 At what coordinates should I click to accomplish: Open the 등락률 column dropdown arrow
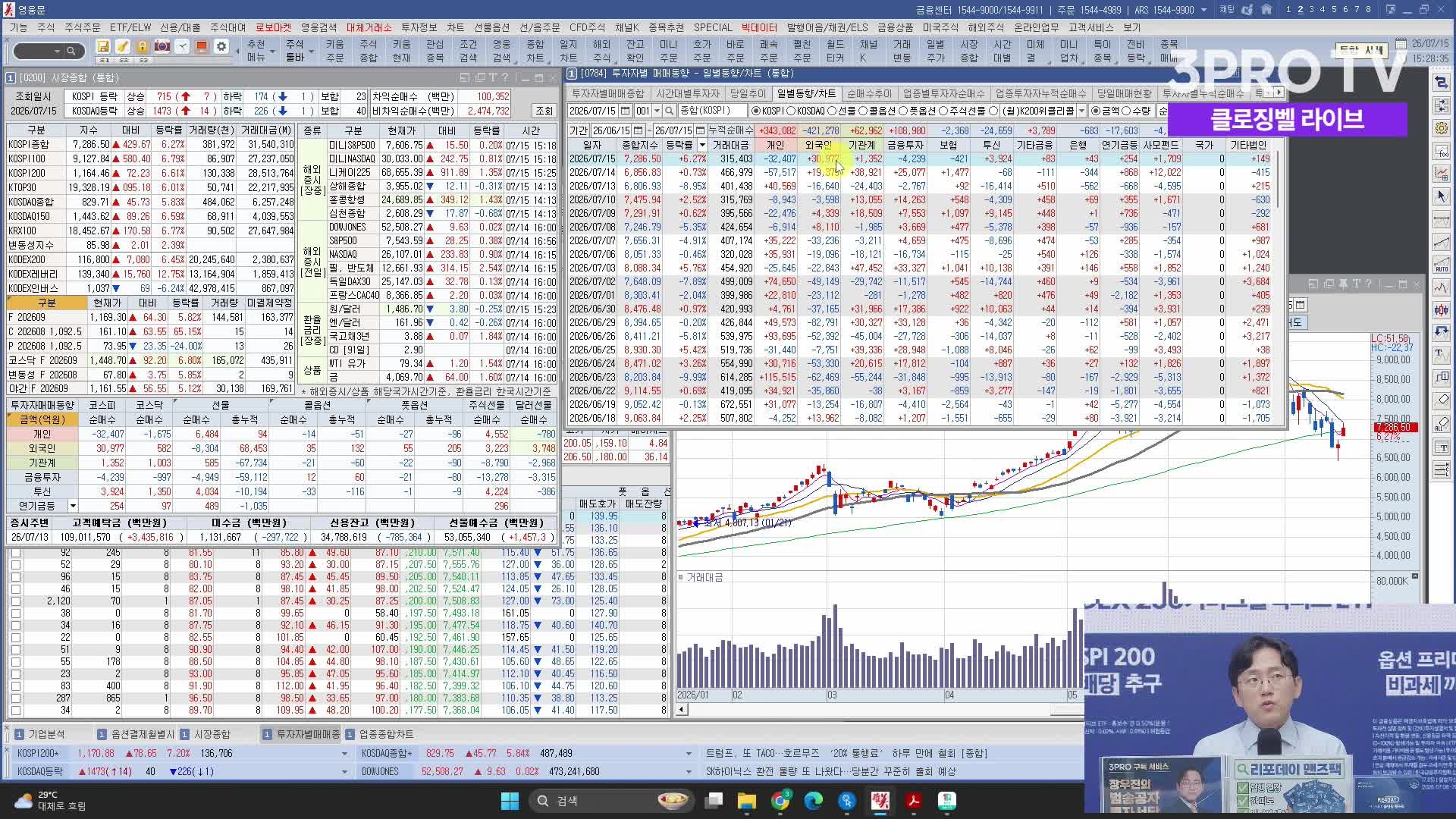click(x=702, y=145)
